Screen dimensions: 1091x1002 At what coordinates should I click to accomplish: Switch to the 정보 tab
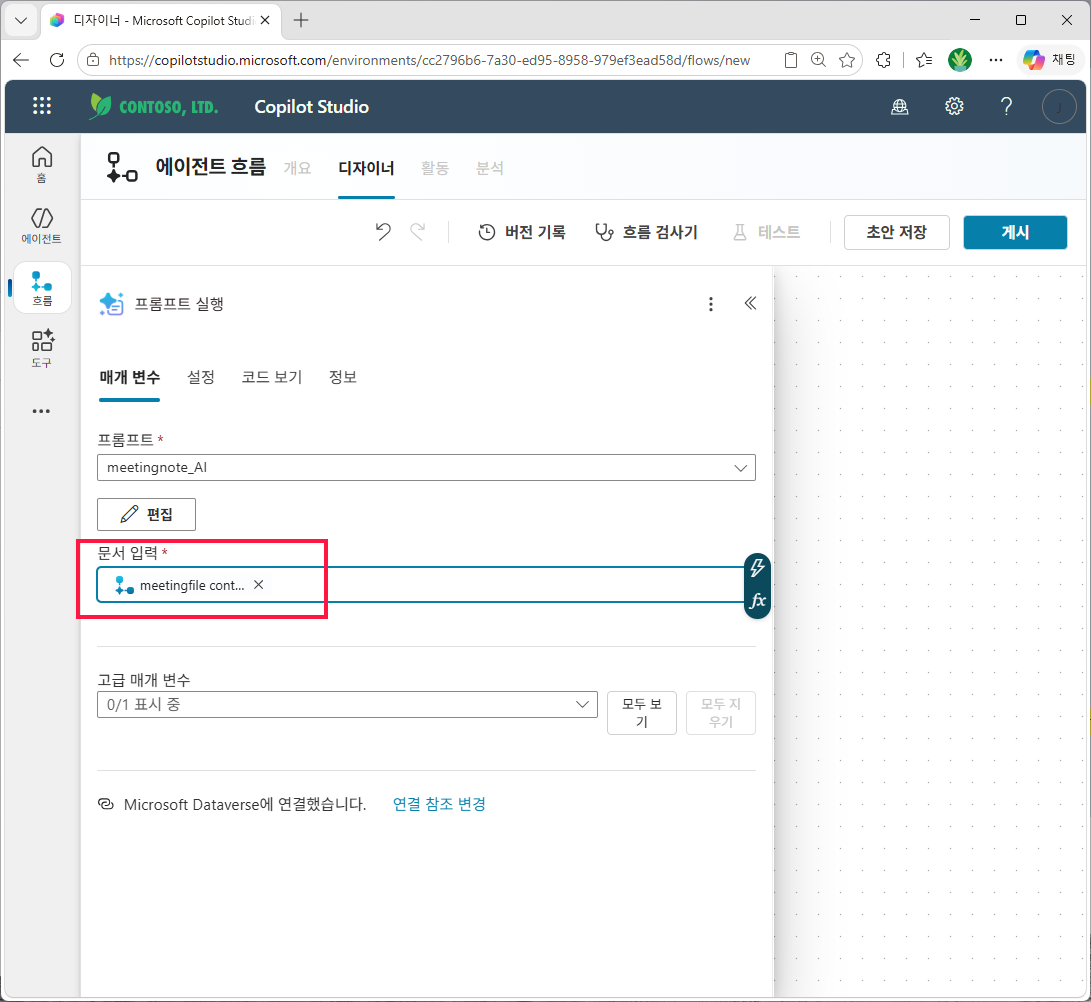point(343,377)
